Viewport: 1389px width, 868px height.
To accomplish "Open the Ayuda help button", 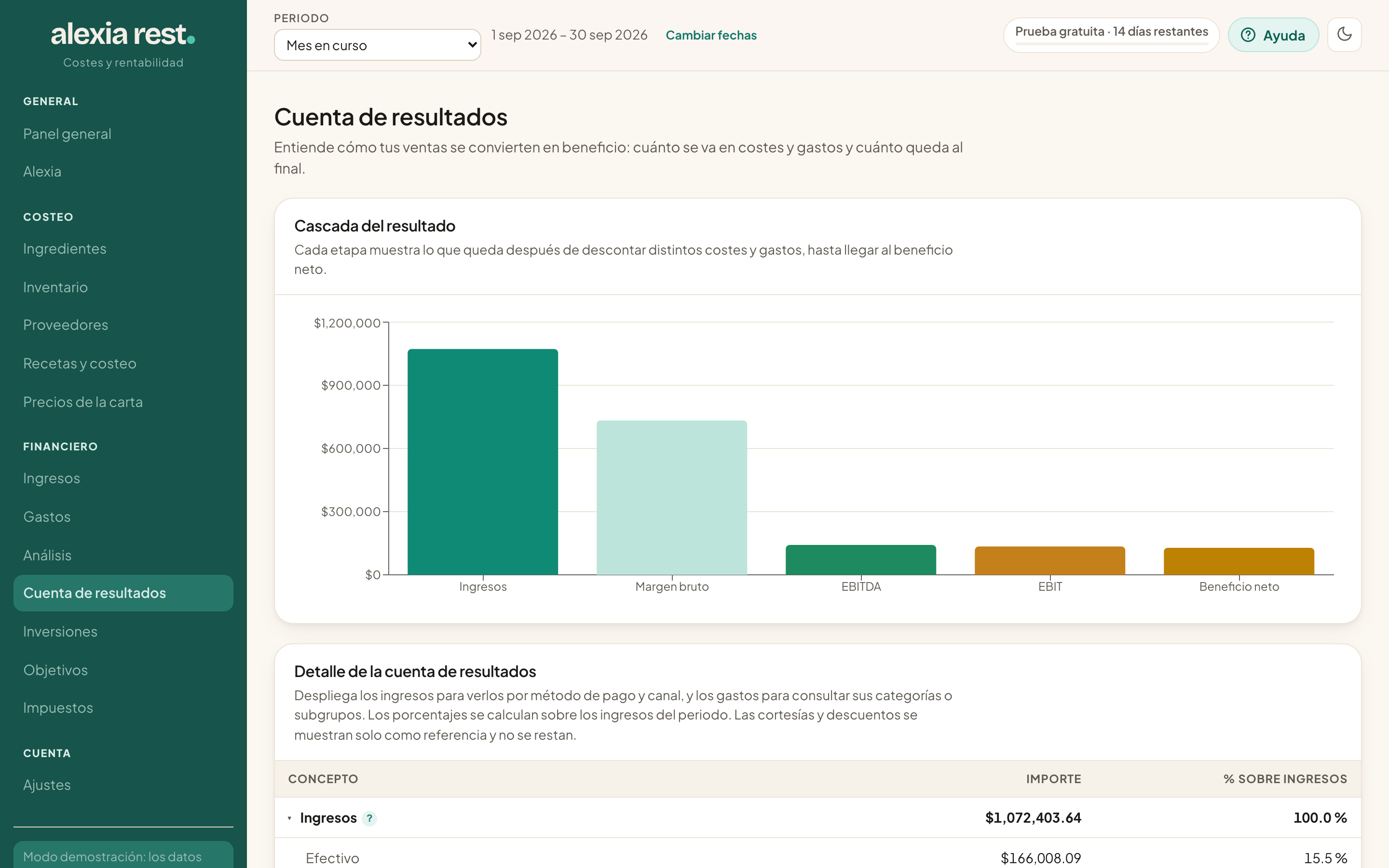I will coord(1273,34).
